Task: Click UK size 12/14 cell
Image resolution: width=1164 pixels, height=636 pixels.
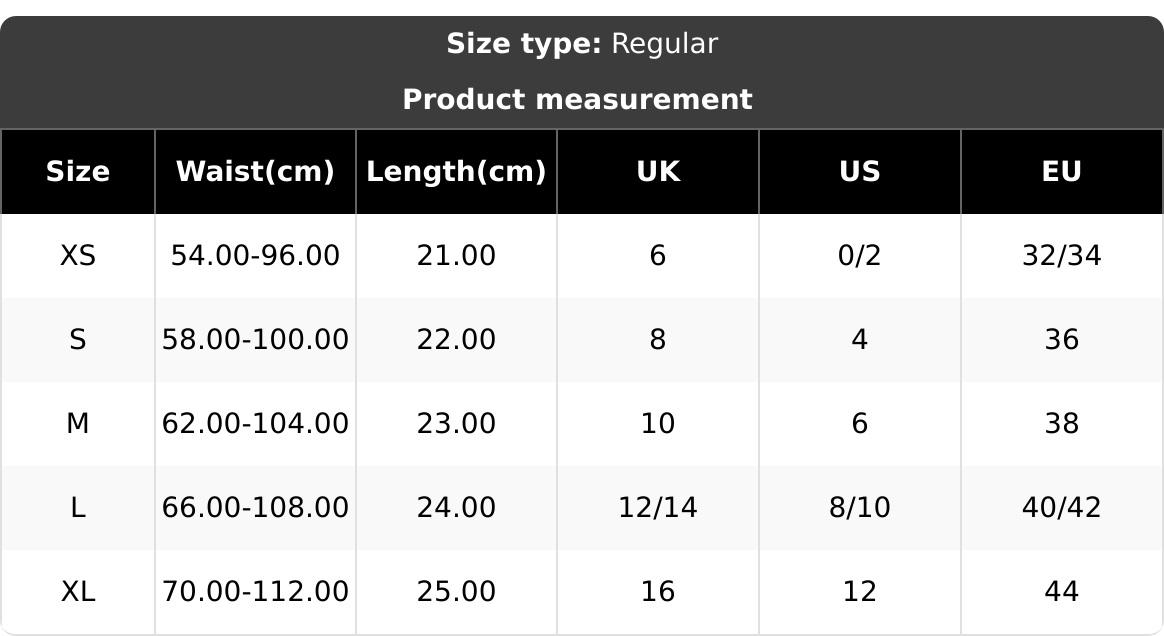Action: pos(658,508)
